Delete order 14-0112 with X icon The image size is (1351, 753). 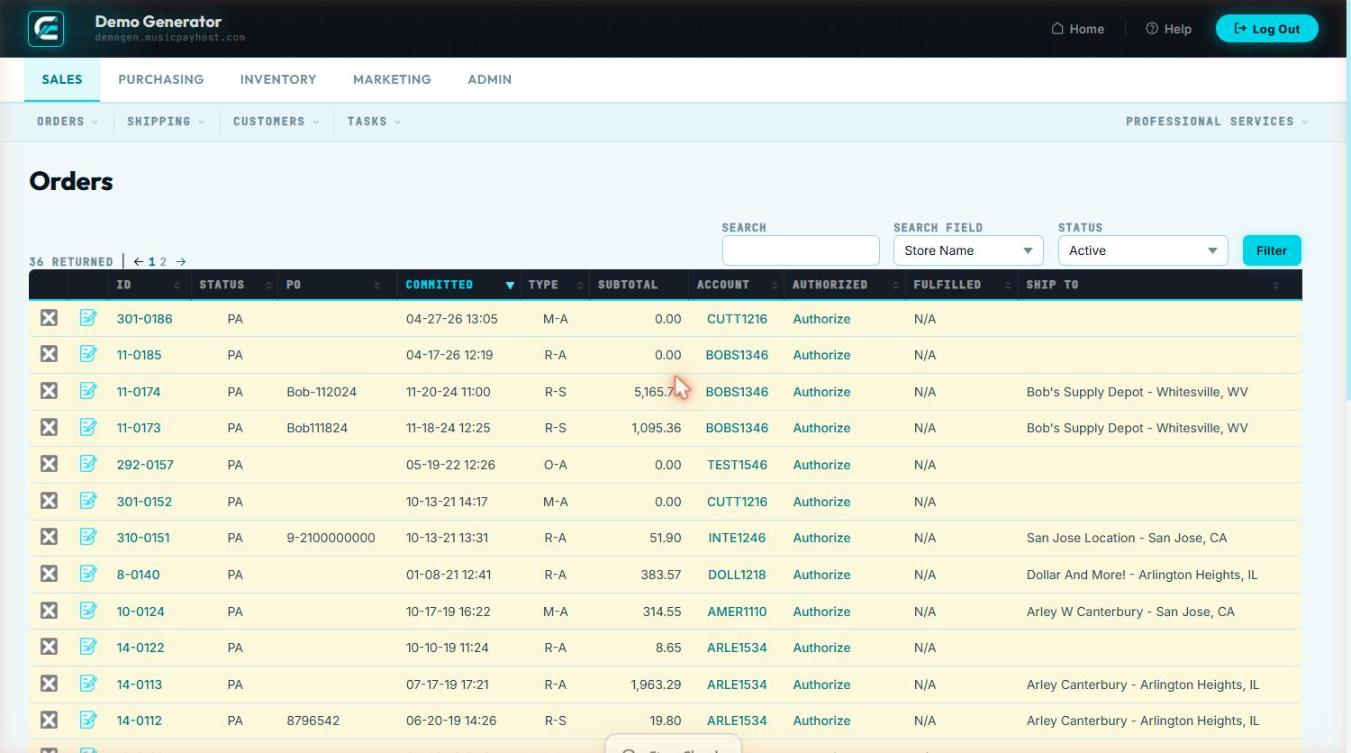pyautogui.click(x=49, y=720)
